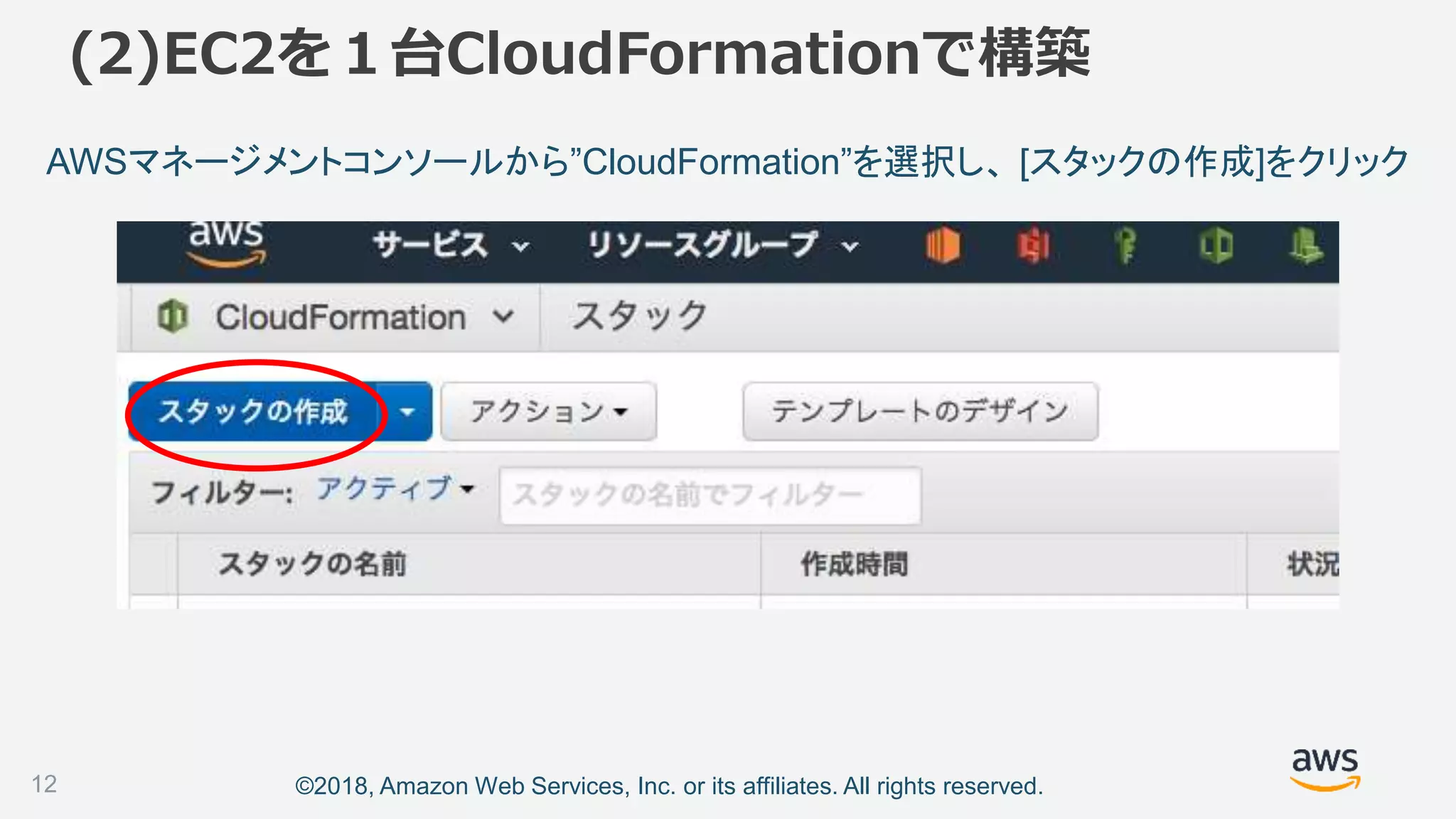This screenshot has height=819, width=1456.
Task: Click the AWS logo in console header
Action: pyautogui.click(x=227, y=245)
